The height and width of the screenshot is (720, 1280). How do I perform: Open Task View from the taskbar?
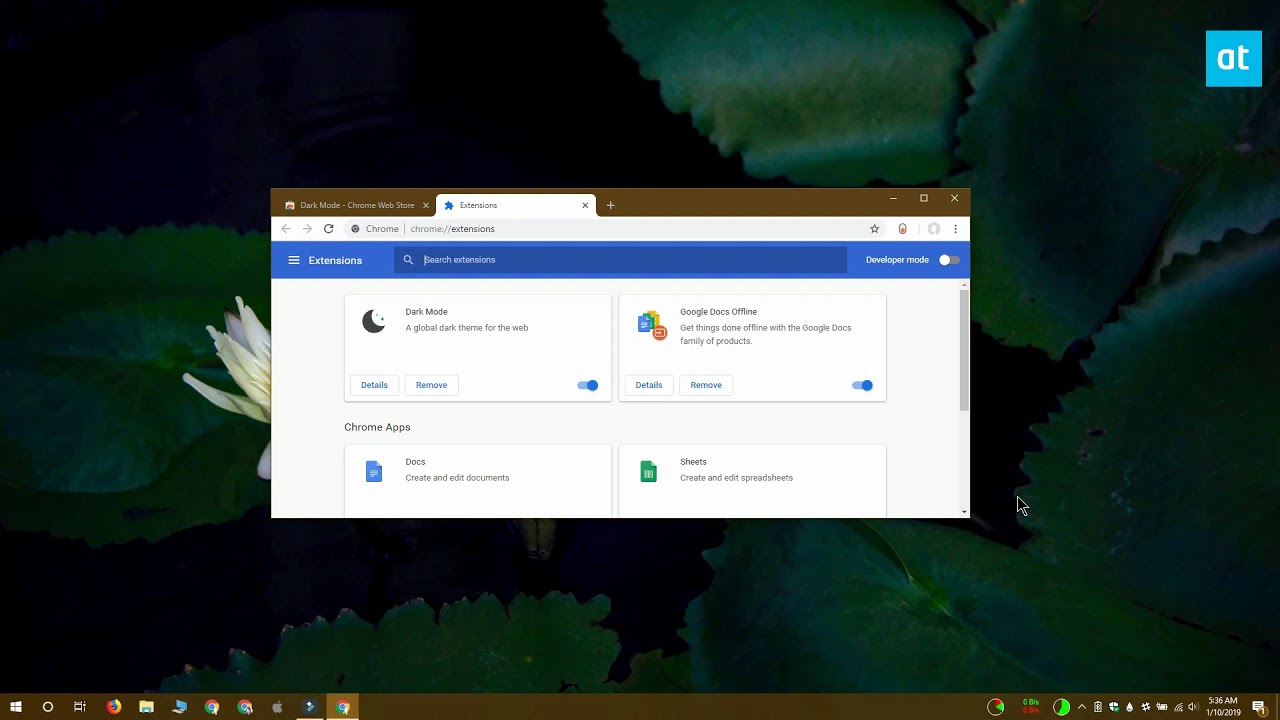pos(80,707)
